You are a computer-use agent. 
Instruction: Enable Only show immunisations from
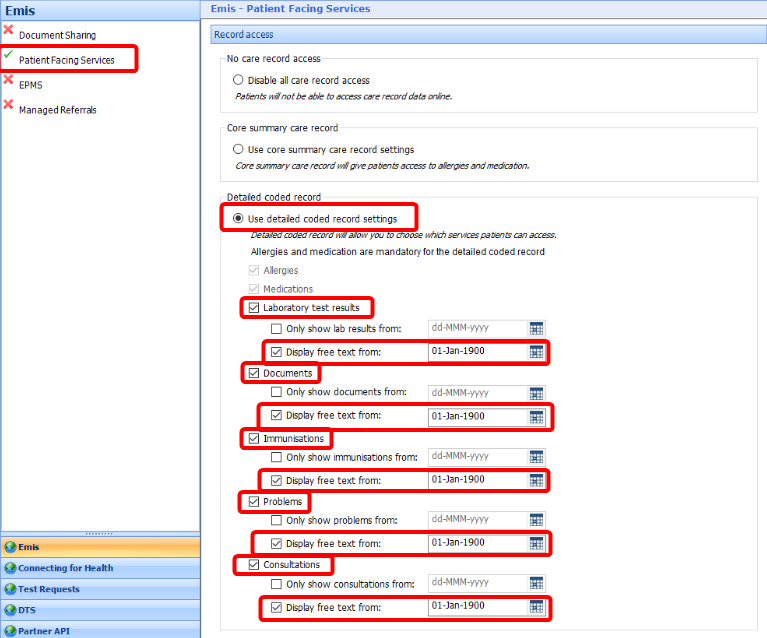(276, 457)
